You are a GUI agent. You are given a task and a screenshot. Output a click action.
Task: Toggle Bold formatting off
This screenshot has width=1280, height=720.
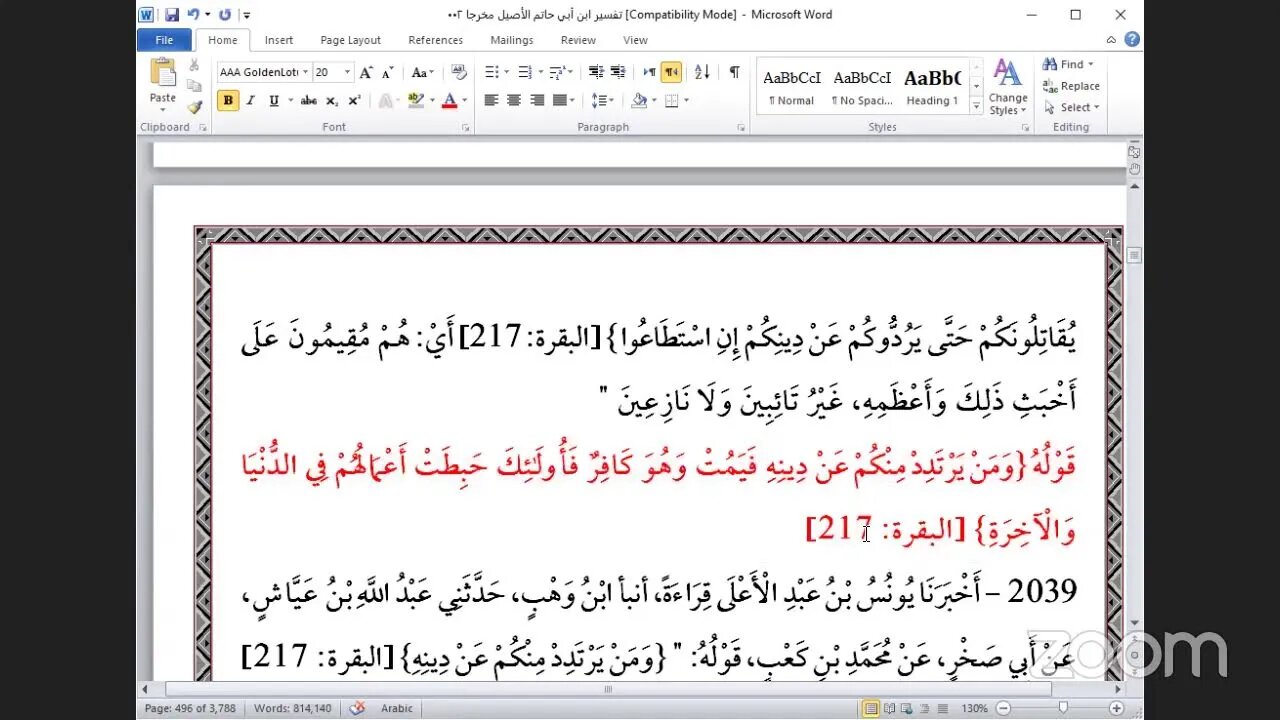point(228,100)
